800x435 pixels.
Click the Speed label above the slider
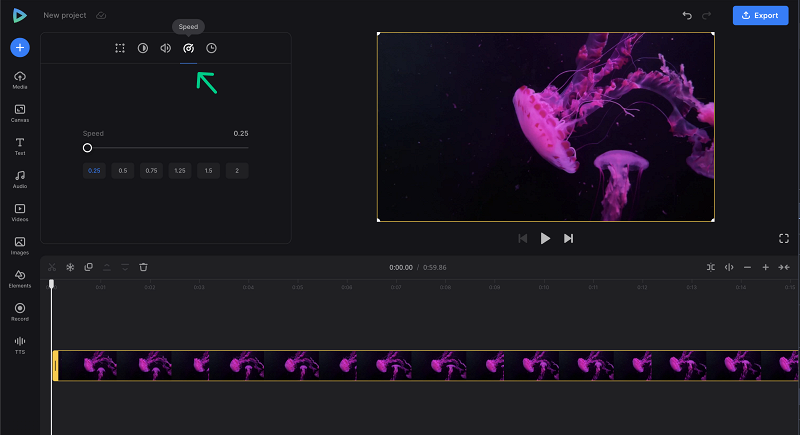tap(93, 134)
